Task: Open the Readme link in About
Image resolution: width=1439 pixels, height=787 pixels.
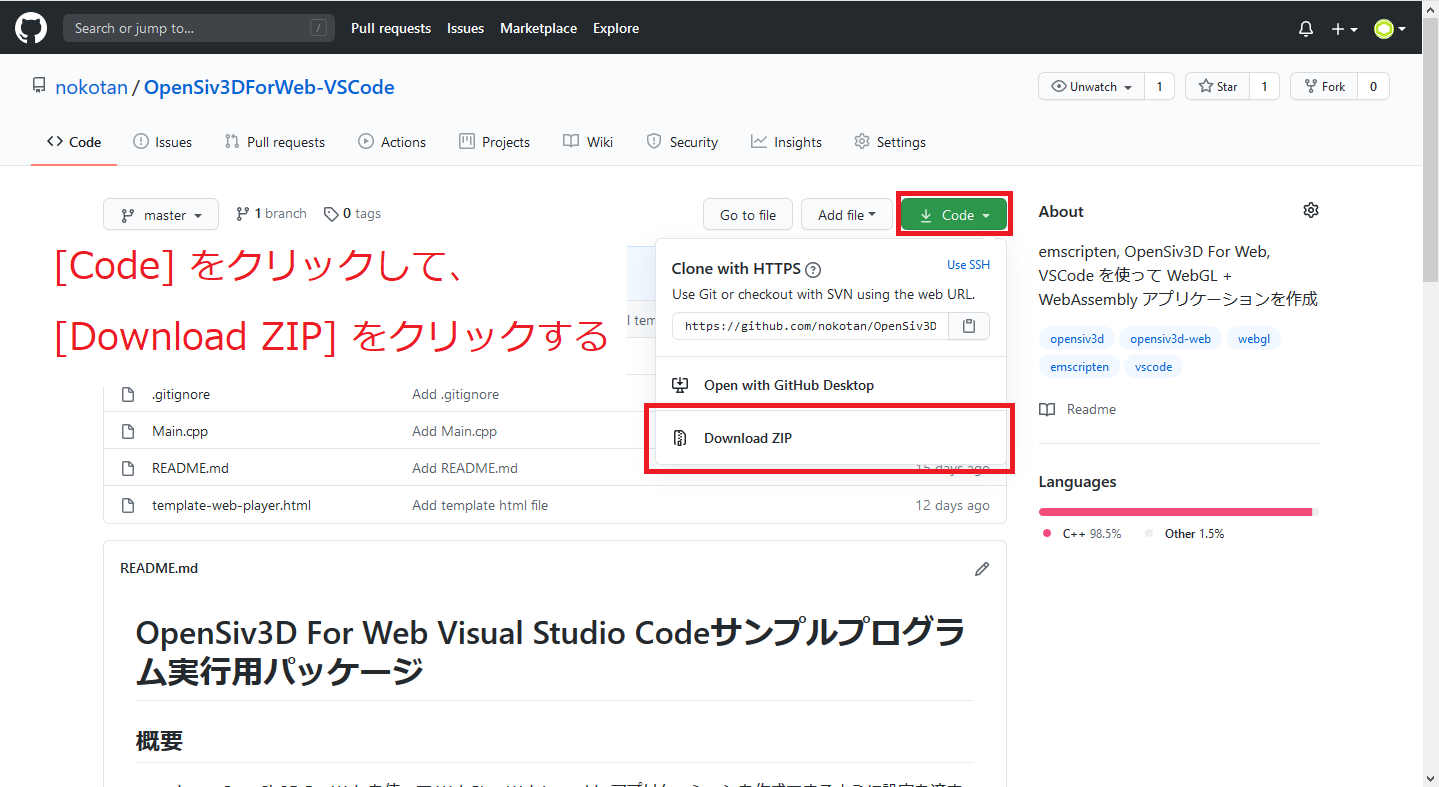Action: pyautogui.click(x=1078, y=409)
